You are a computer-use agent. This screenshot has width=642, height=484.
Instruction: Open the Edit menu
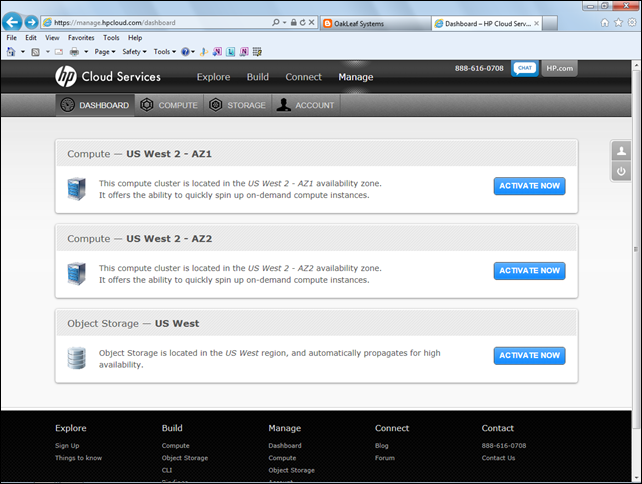click(x=31, y=38)
